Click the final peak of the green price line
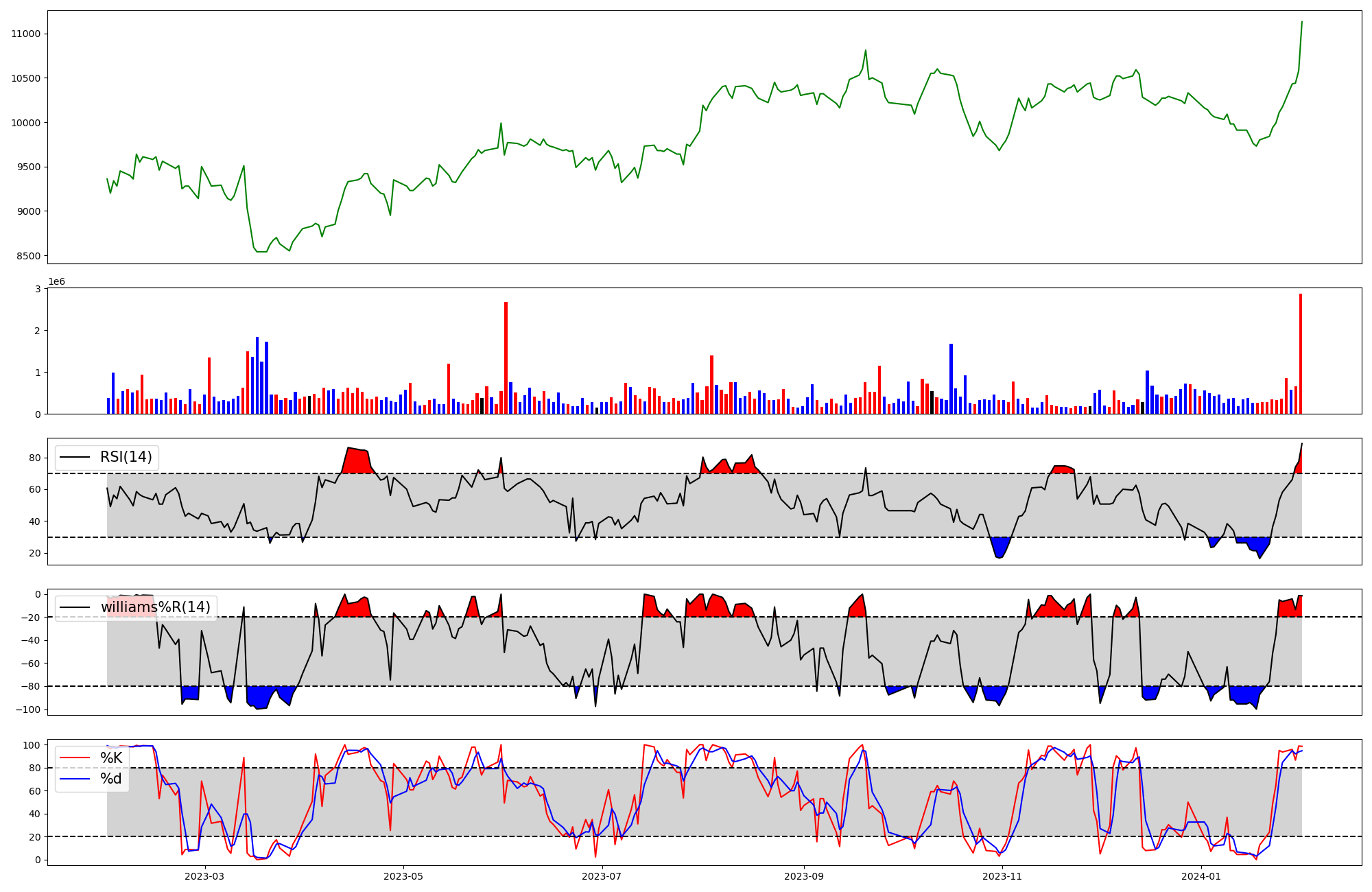The height and width of the screenshot is (892, 1372). (x=1301, y=23)
